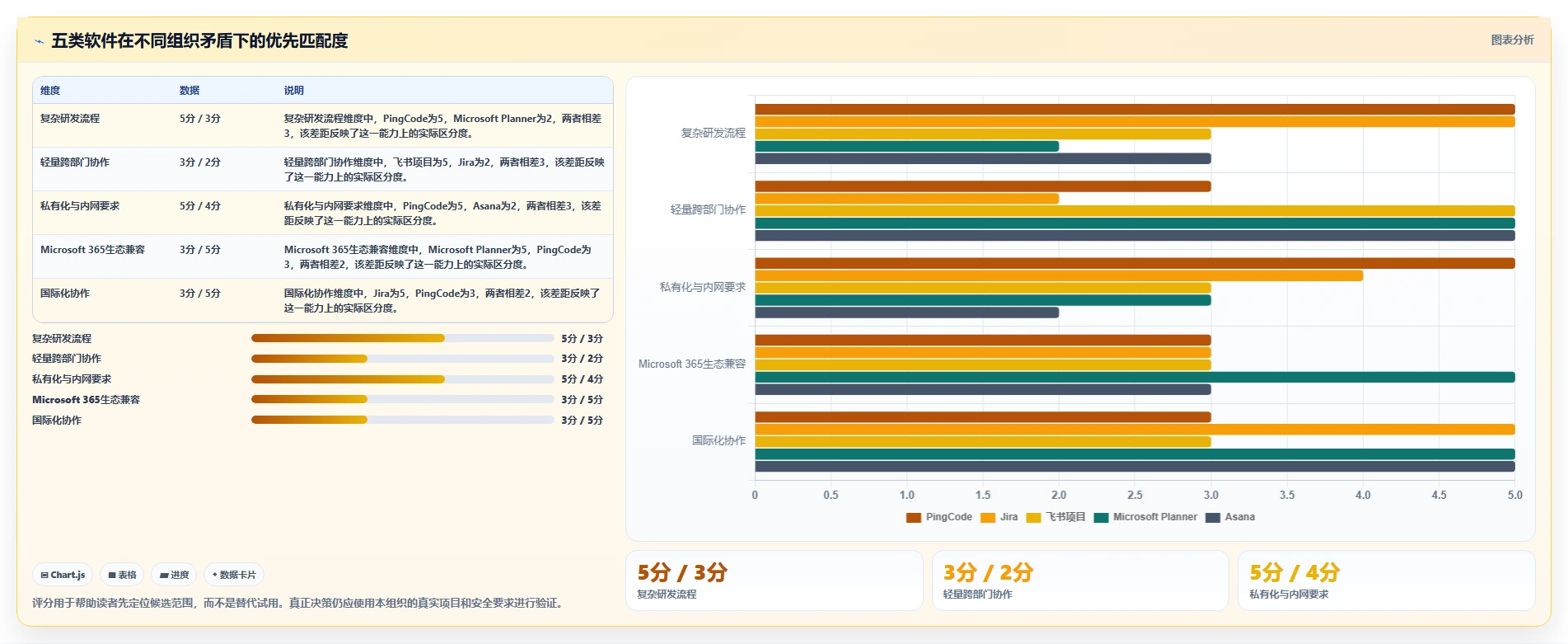Screen dimensions: 1568x644
Task: Select the Chart.js tag chip
Action: click(x=63, y=575)
